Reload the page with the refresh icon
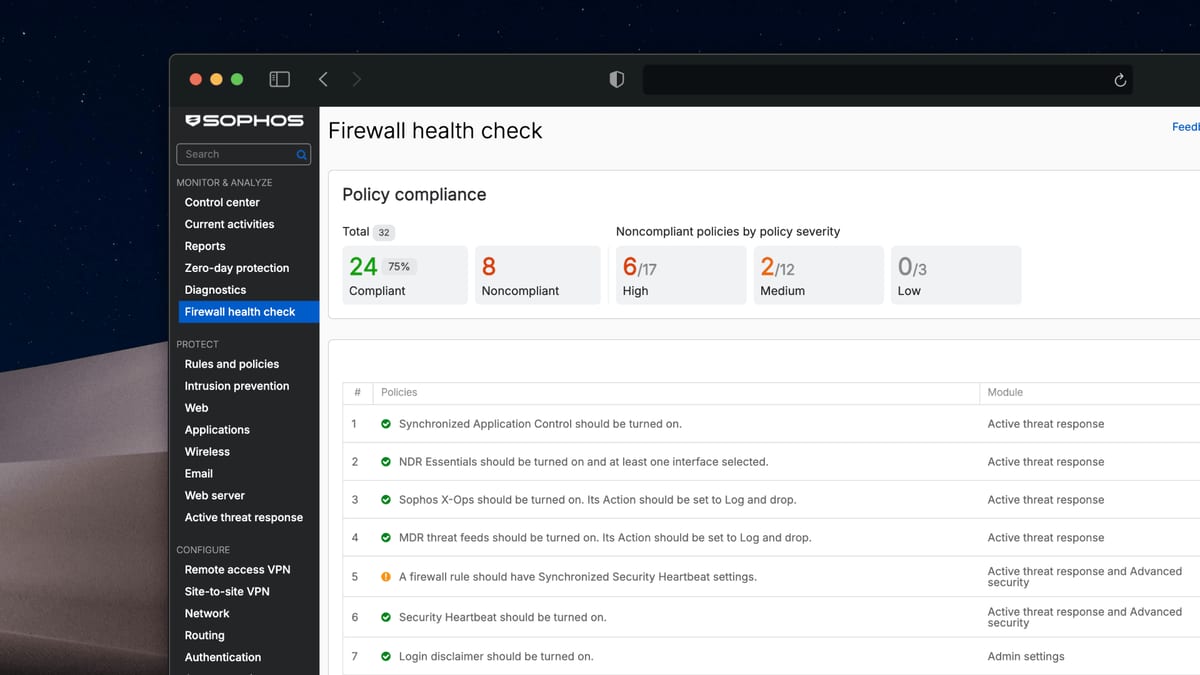Screen dimensions: 1200x675 (x=1120, y=80)
